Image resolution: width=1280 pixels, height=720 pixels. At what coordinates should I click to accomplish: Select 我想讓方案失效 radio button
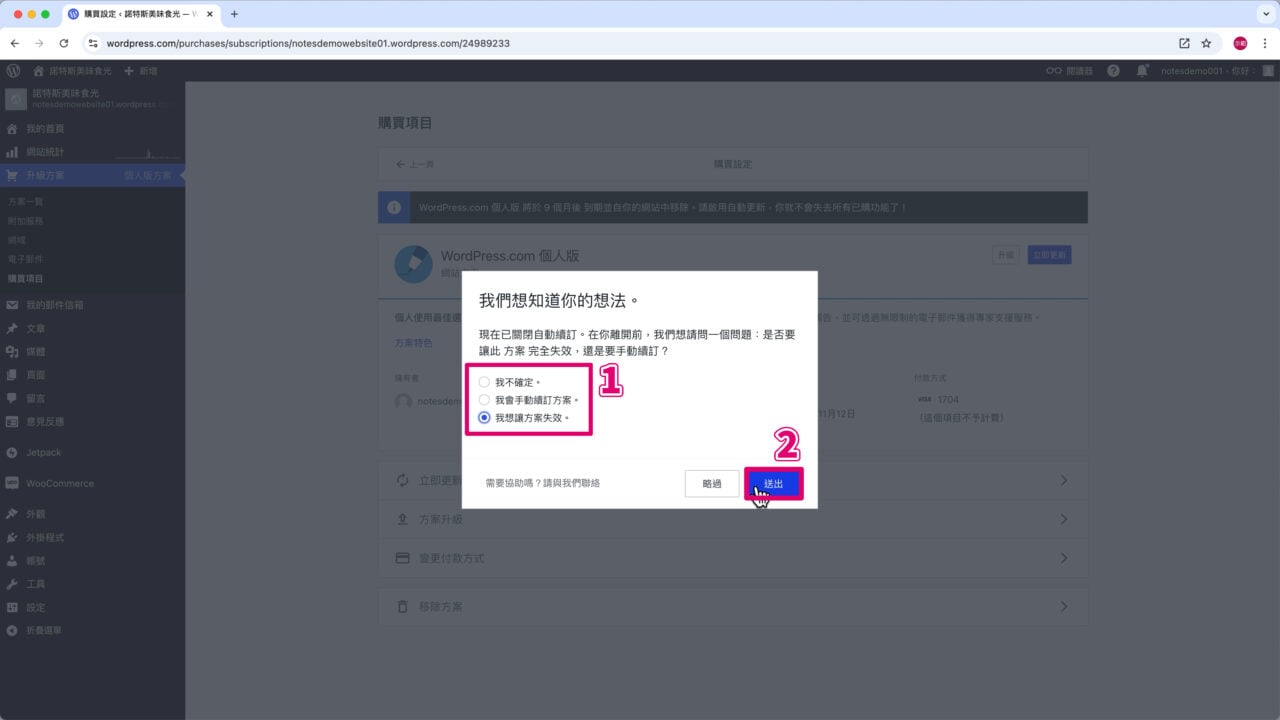tap(484, 418)
